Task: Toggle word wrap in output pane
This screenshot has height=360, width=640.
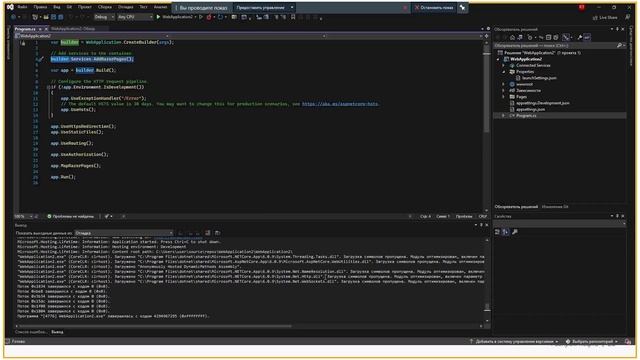Action: 218,233
